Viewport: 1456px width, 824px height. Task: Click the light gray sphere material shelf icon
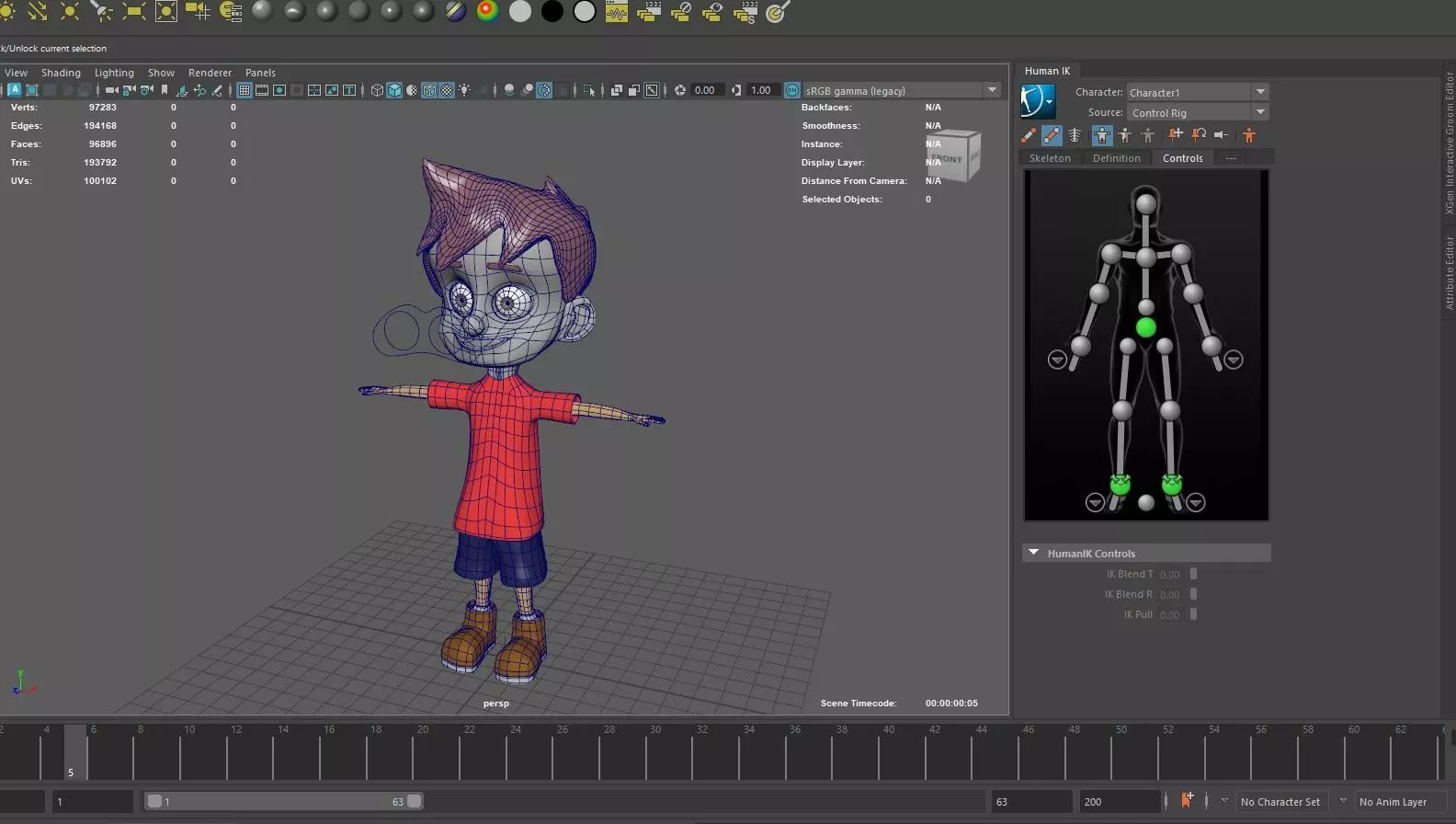tap(520, 12)
